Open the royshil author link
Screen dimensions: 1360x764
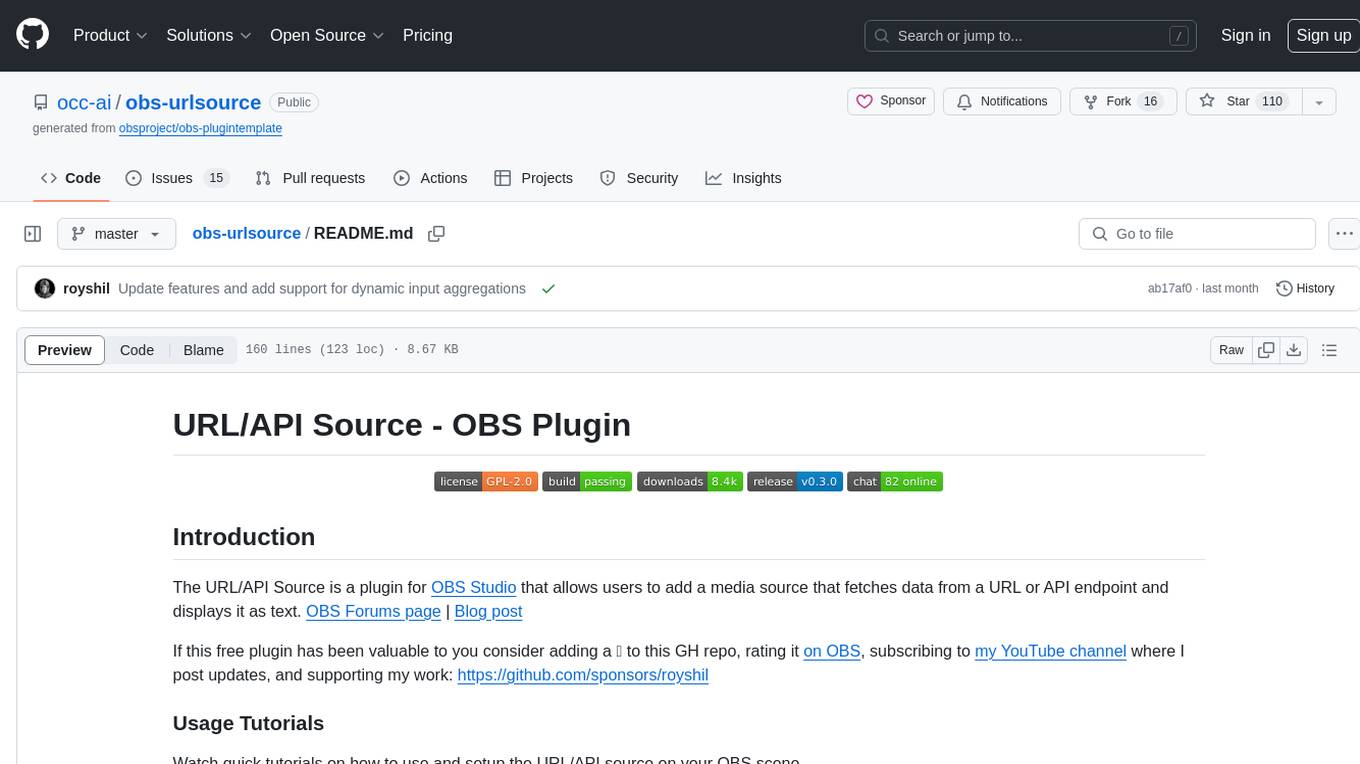(x=86, y=288)
